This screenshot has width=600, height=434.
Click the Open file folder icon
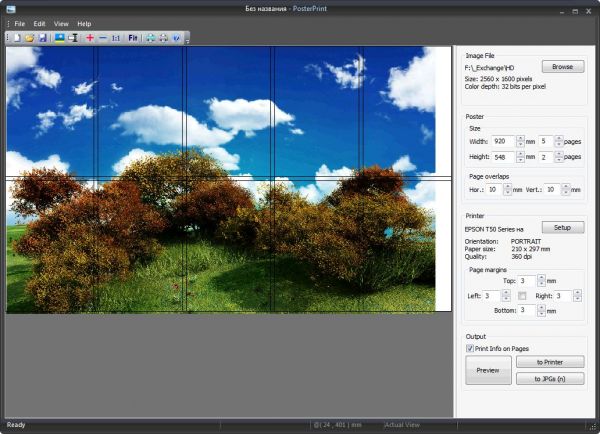point(29,37)
